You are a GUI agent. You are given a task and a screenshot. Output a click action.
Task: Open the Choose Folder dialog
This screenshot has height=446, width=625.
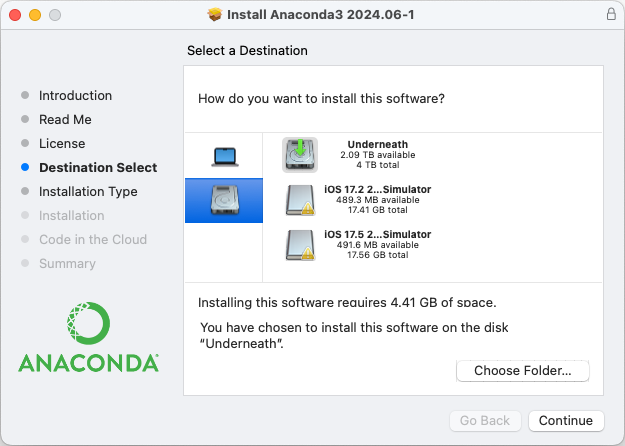point(523,371)
